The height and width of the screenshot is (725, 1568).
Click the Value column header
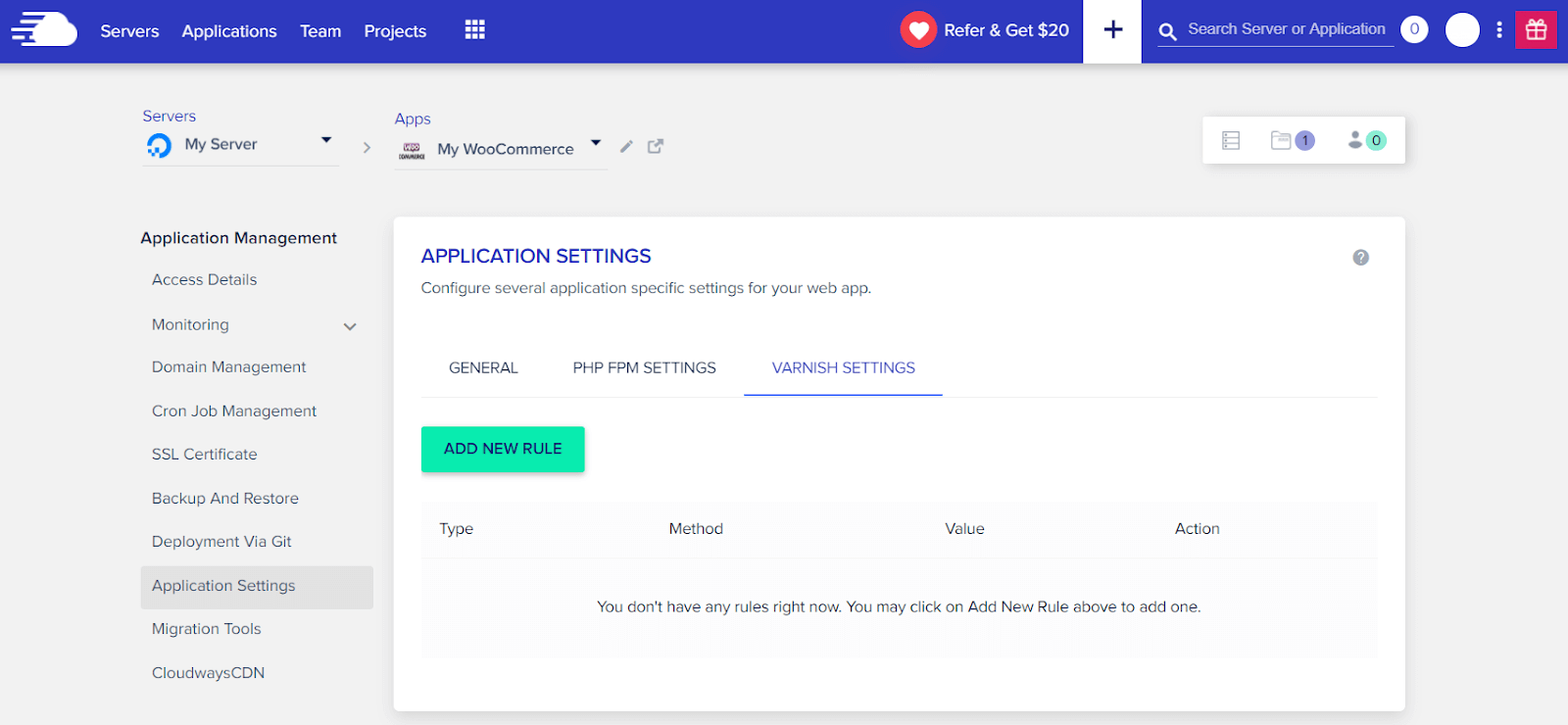click(964, 529)
